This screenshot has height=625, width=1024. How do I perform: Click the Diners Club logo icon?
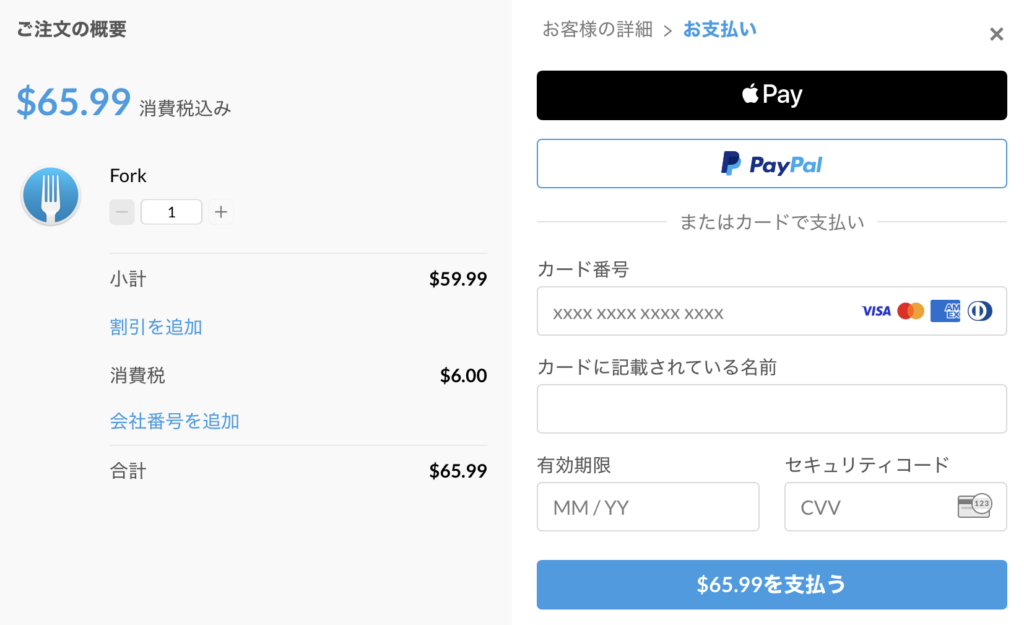coord(980,311)
